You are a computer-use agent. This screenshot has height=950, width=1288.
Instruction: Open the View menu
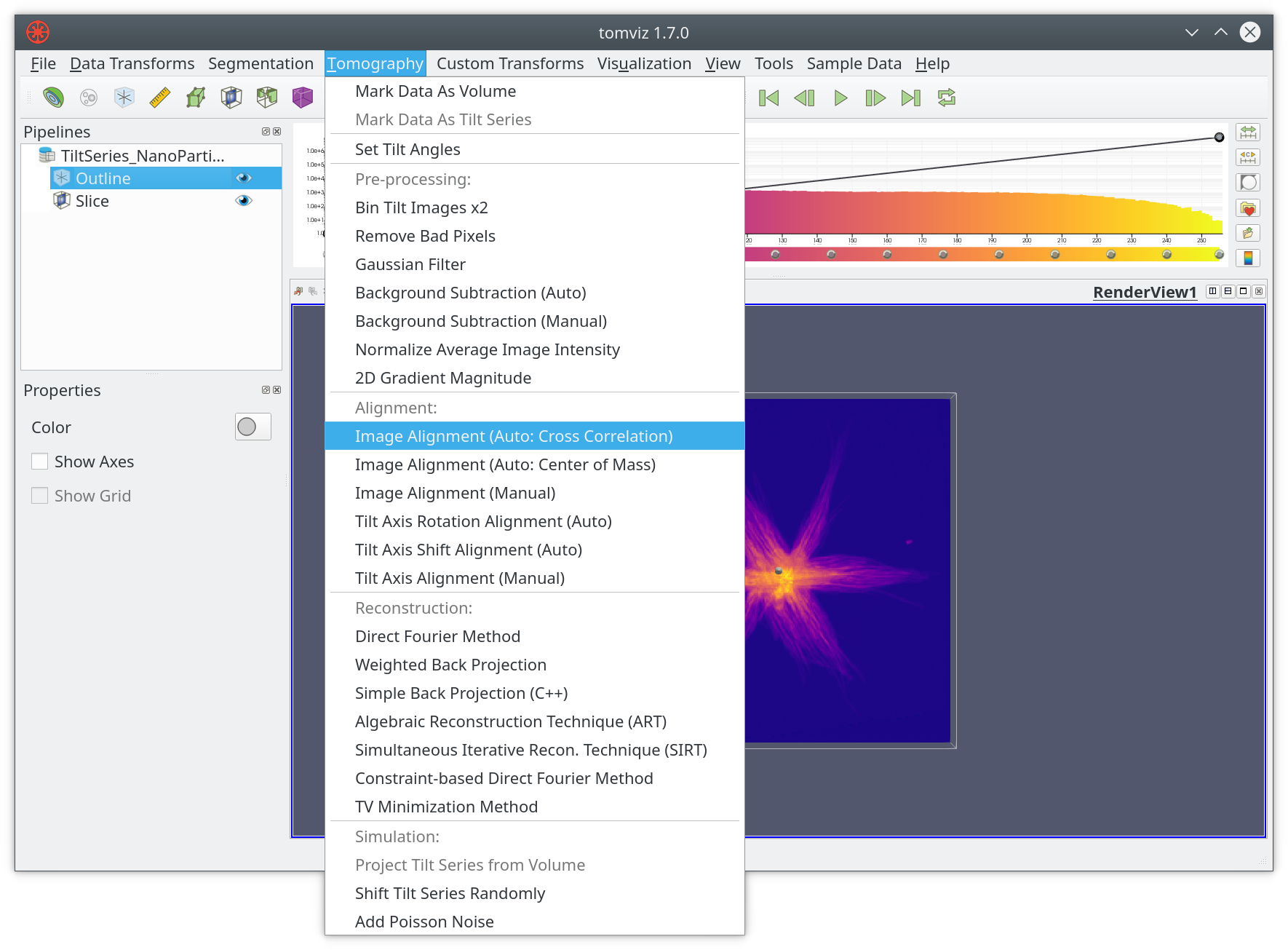[723, 63]
